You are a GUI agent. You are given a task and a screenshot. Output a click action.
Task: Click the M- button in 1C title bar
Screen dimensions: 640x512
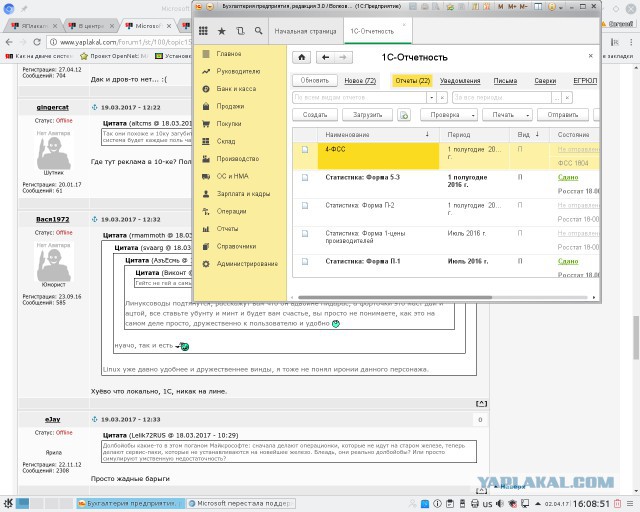[524, 7]
